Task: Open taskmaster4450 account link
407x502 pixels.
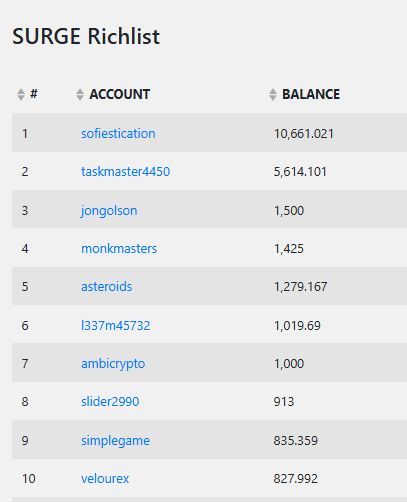Action: 126,172
